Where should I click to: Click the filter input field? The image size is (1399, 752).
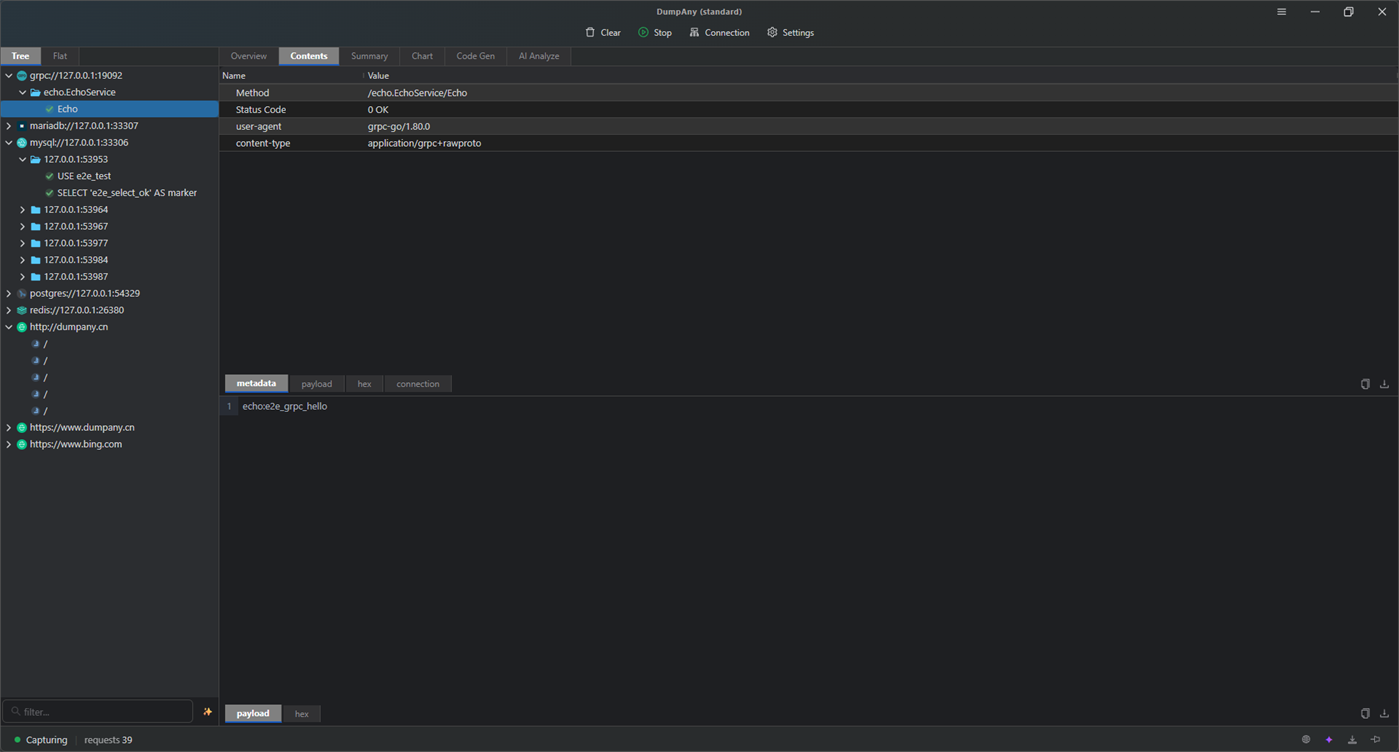coord(98,711)
